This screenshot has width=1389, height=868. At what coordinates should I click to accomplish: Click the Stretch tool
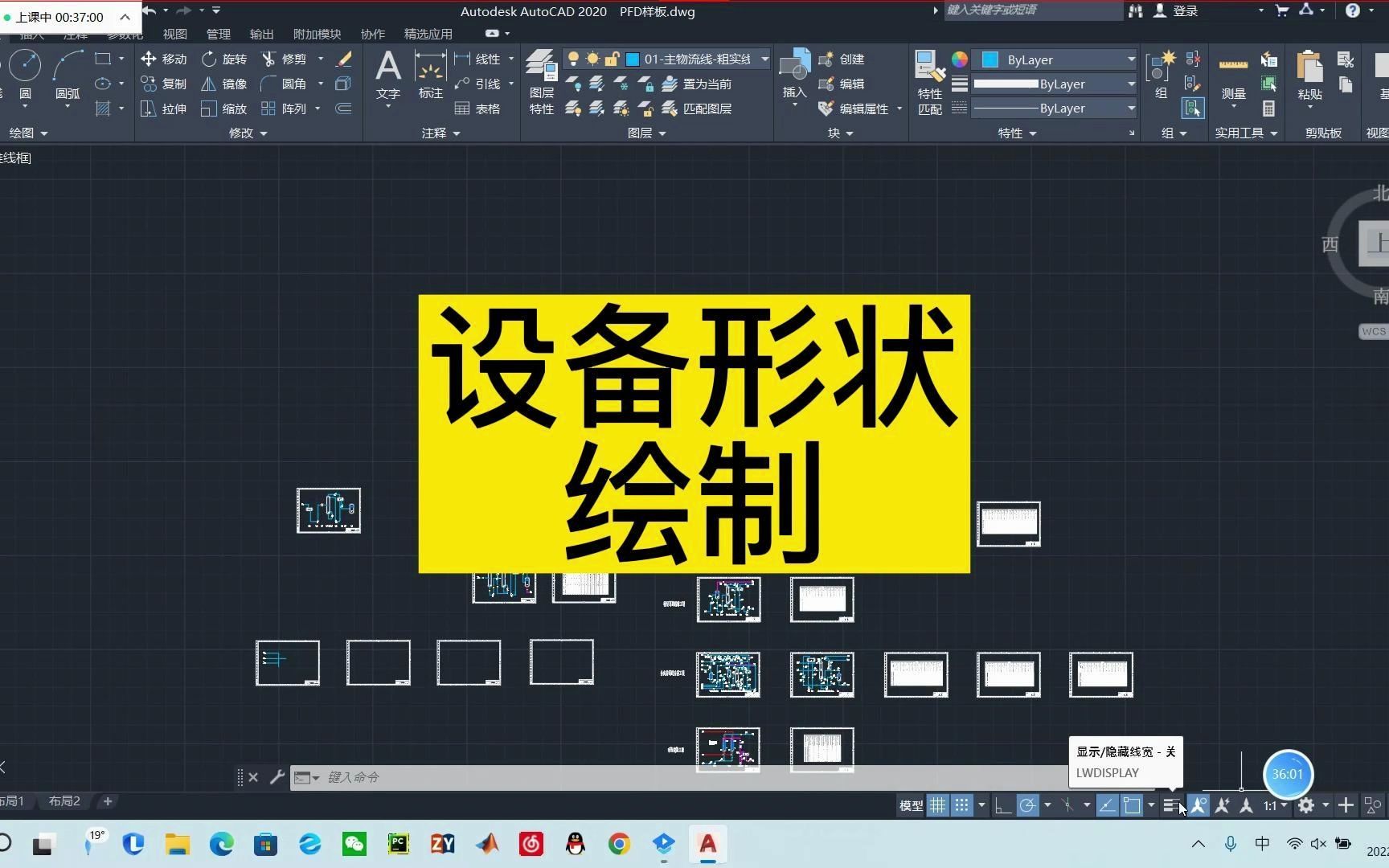163,108
